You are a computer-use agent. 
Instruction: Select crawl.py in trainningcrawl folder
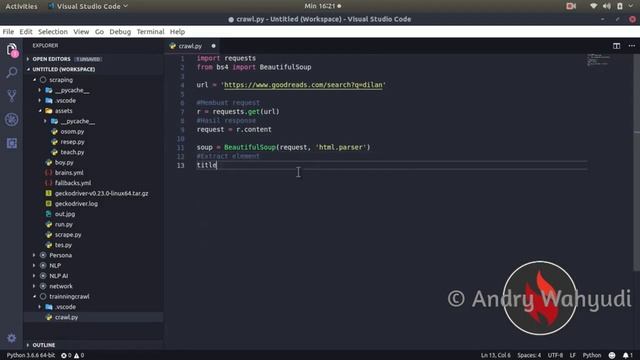66,317
